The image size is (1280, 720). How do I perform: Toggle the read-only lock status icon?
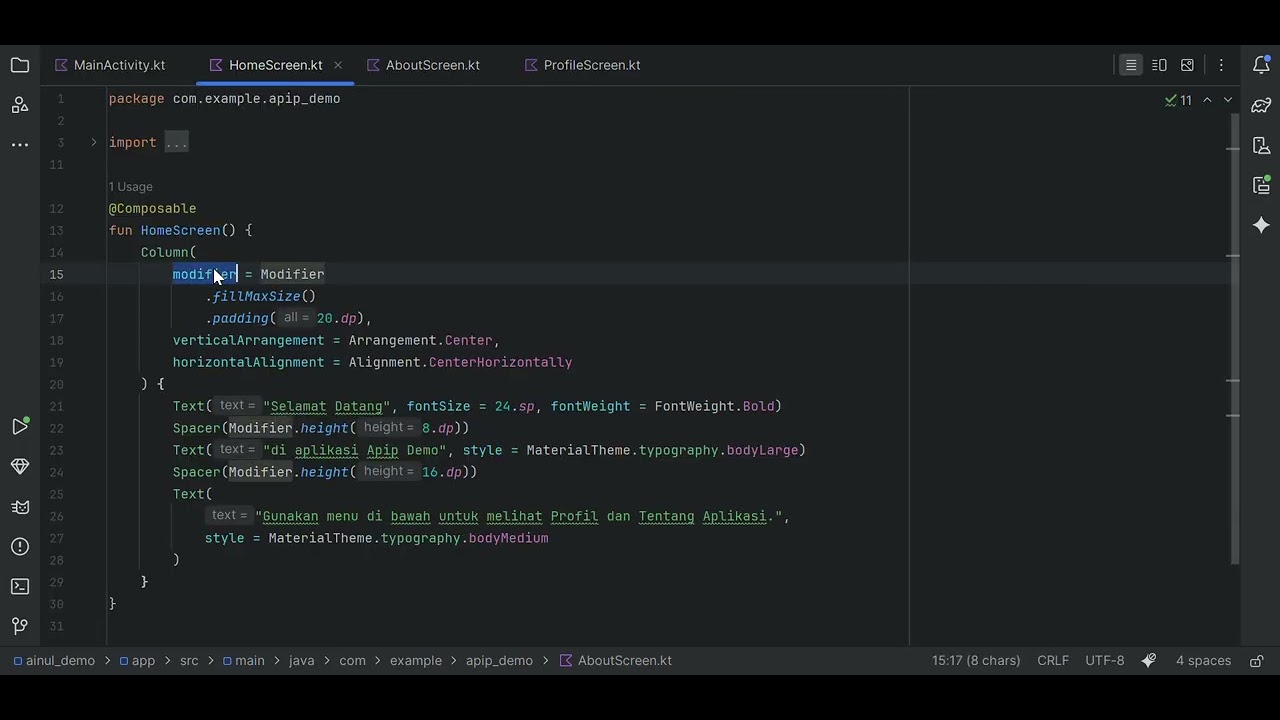1257,661
